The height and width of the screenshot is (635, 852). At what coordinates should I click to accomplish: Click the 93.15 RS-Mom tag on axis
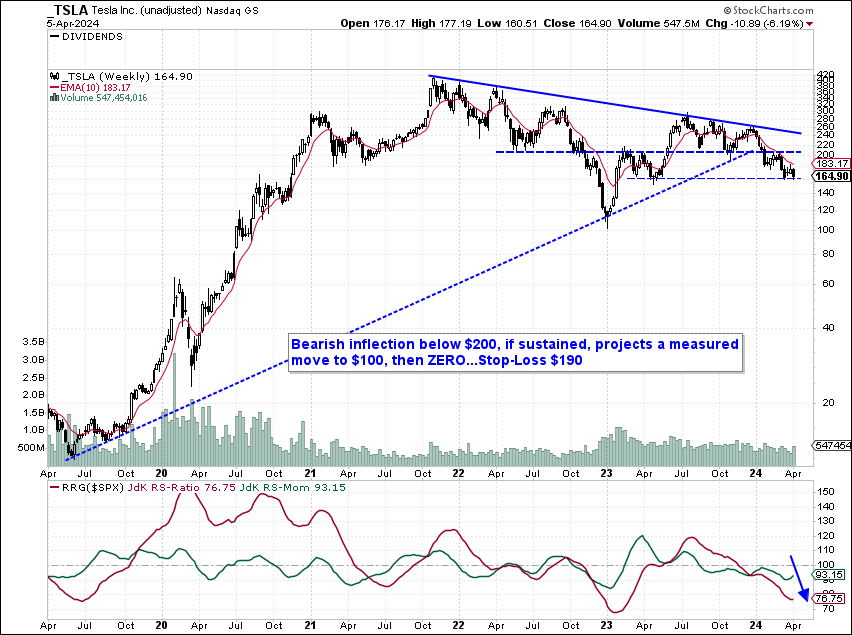pyautogui.click(x=829, y=575)
